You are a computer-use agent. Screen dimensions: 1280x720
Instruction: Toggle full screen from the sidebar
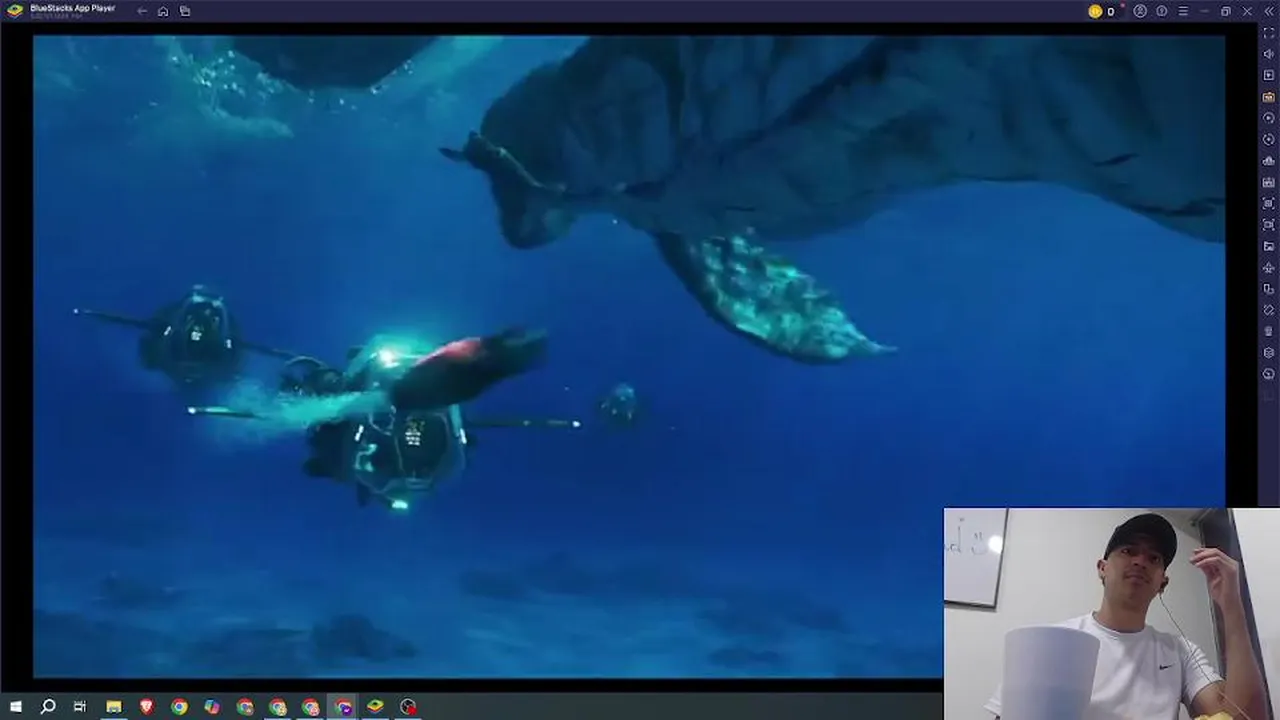point(1269,33)
